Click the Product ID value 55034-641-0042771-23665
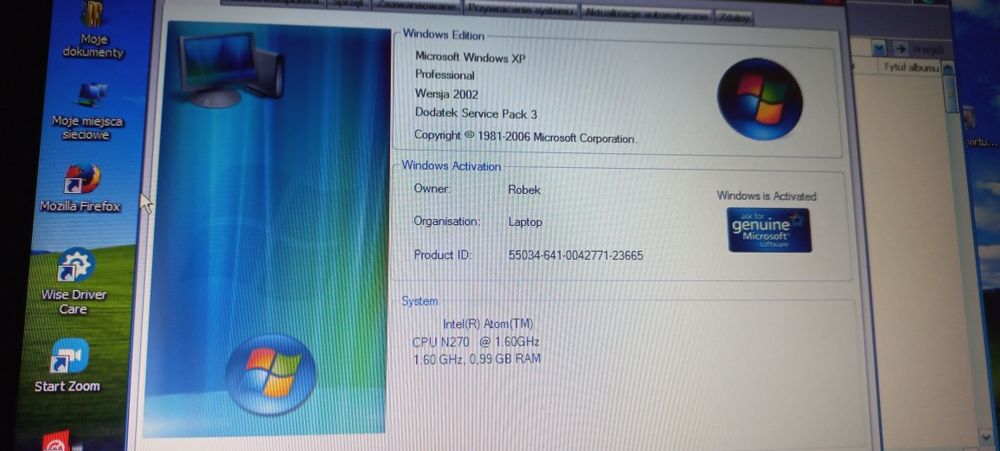The image size is (1000, 451). (x=575, y=256)
